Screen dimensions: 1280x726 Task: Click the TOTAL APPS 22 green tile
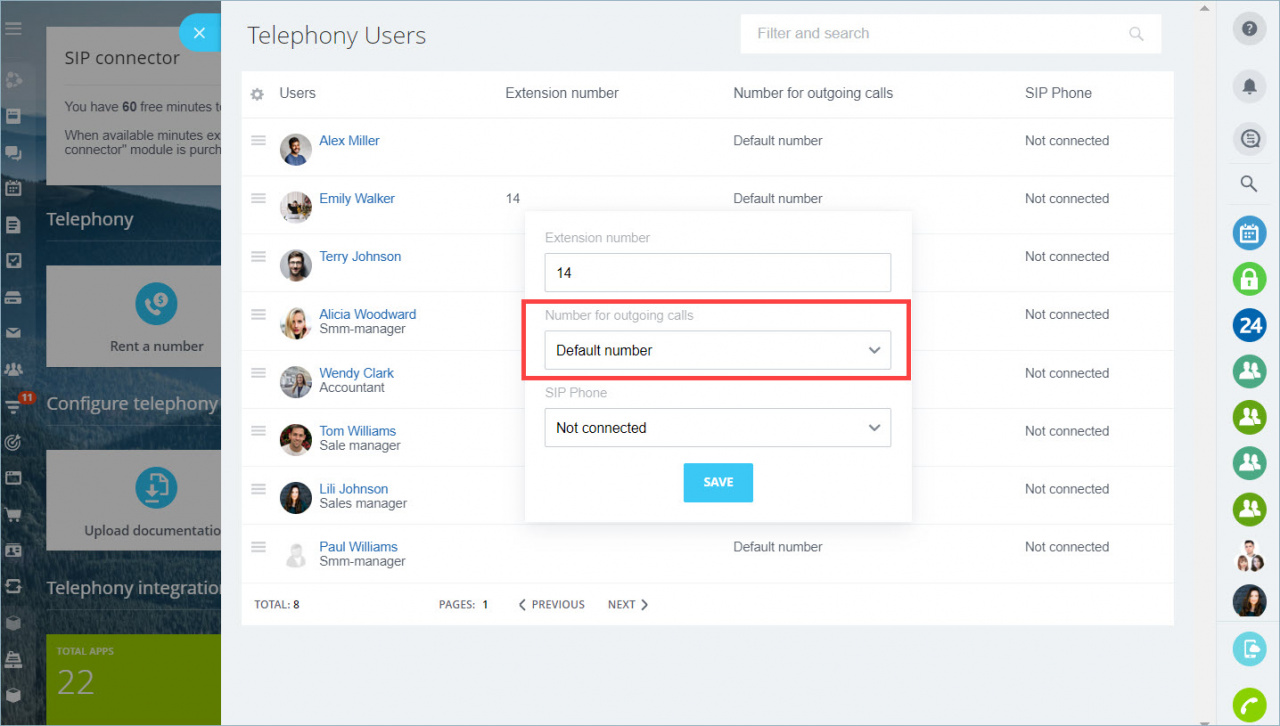[x=134, y=680]
